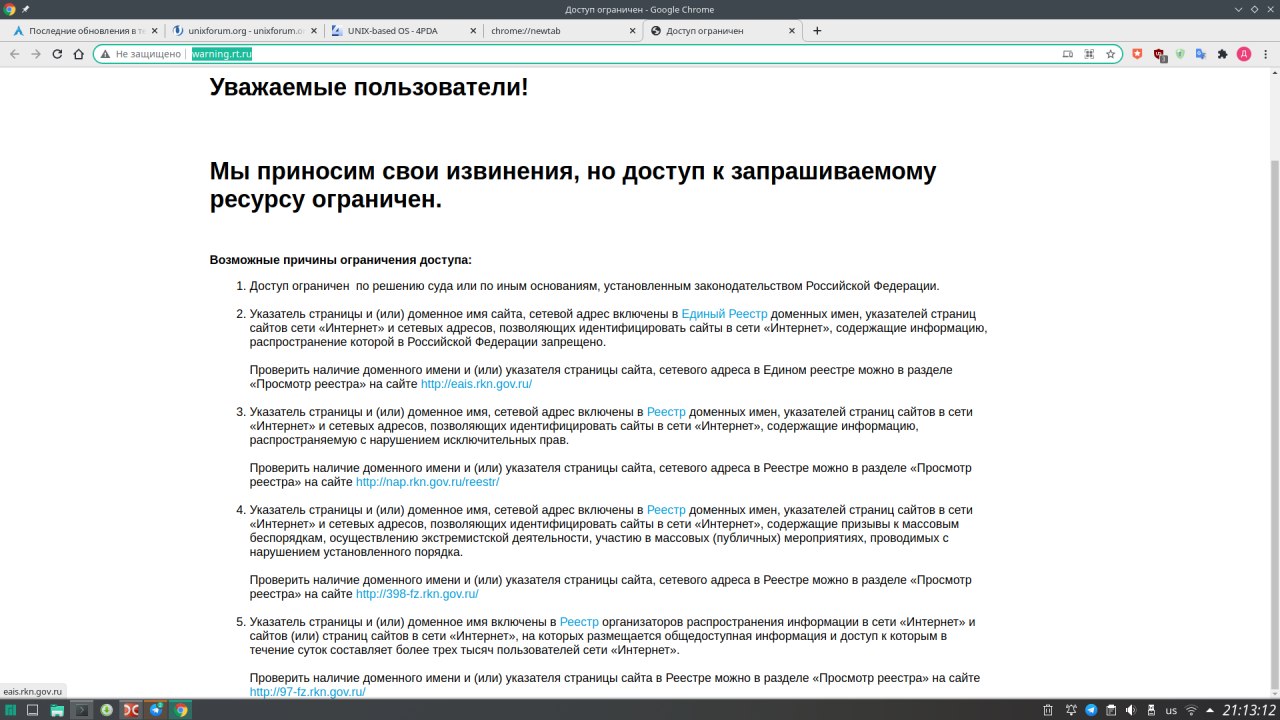
Task: Go back to the previous page
Action: [14, 54]
